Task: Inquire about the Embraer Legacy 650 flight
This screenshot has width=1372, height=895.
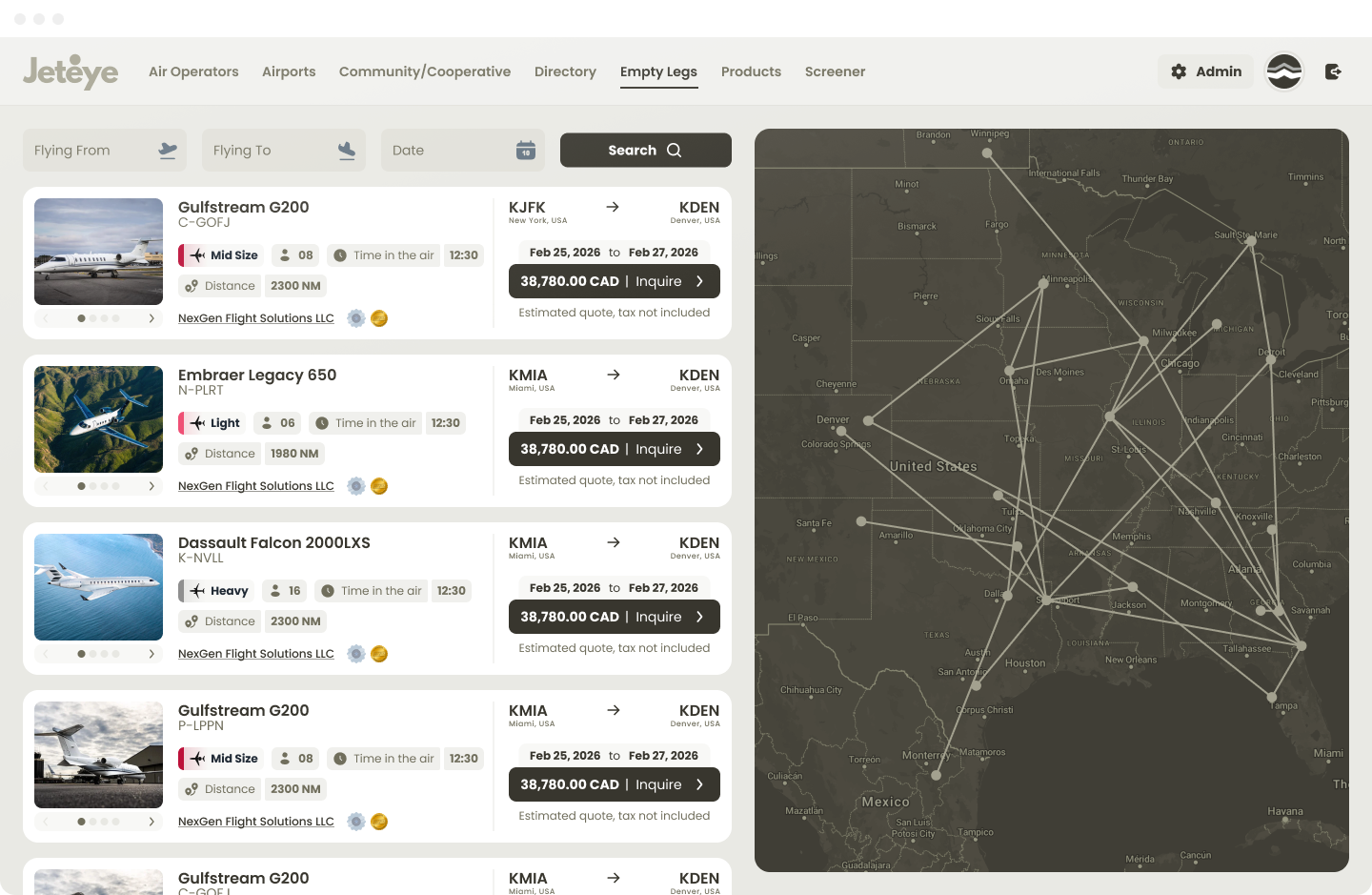Action: 615,449
